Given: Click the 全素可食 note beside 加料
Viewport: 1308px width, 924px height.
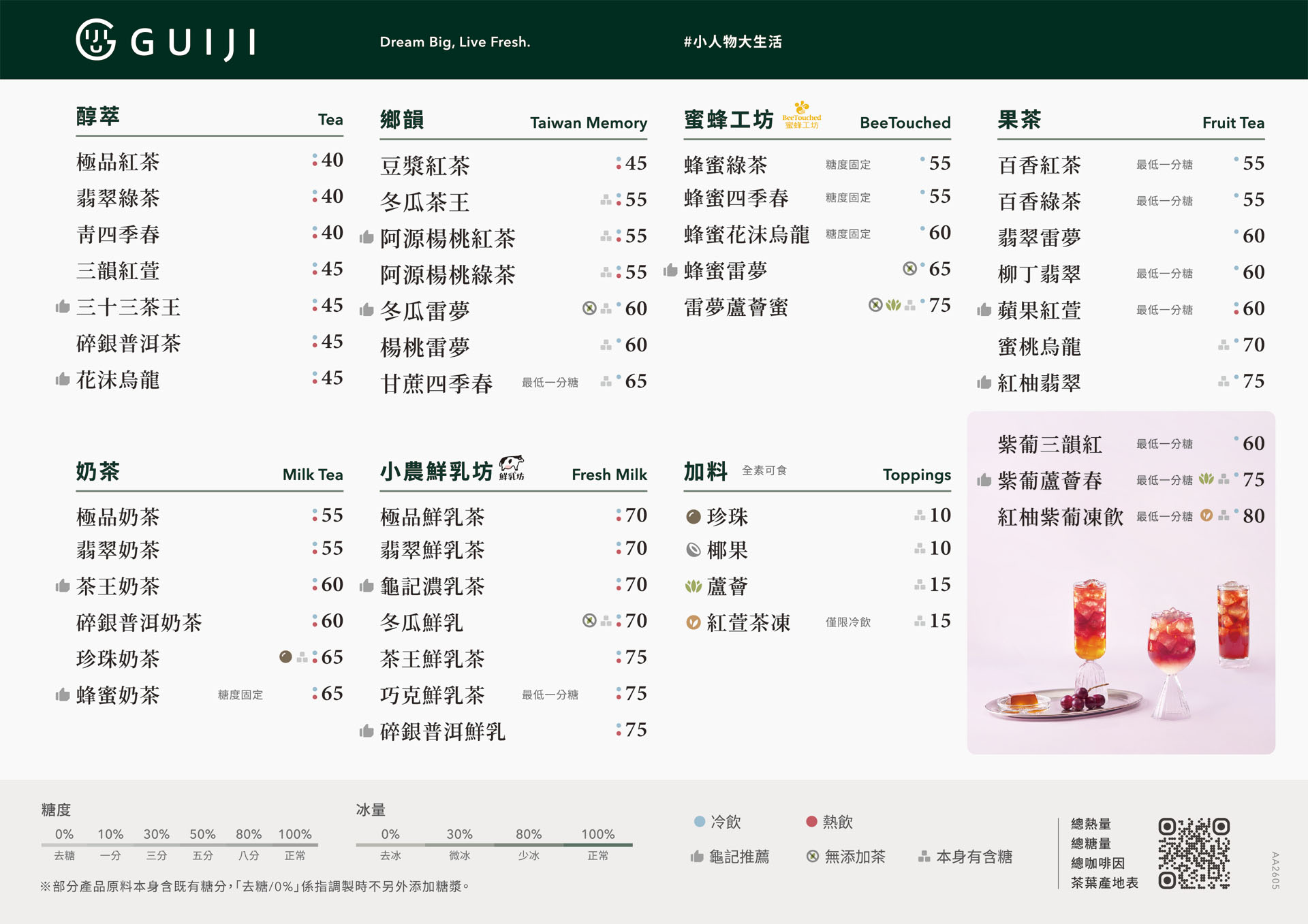Looking at the screenshot, I should [x=764, y=471].
